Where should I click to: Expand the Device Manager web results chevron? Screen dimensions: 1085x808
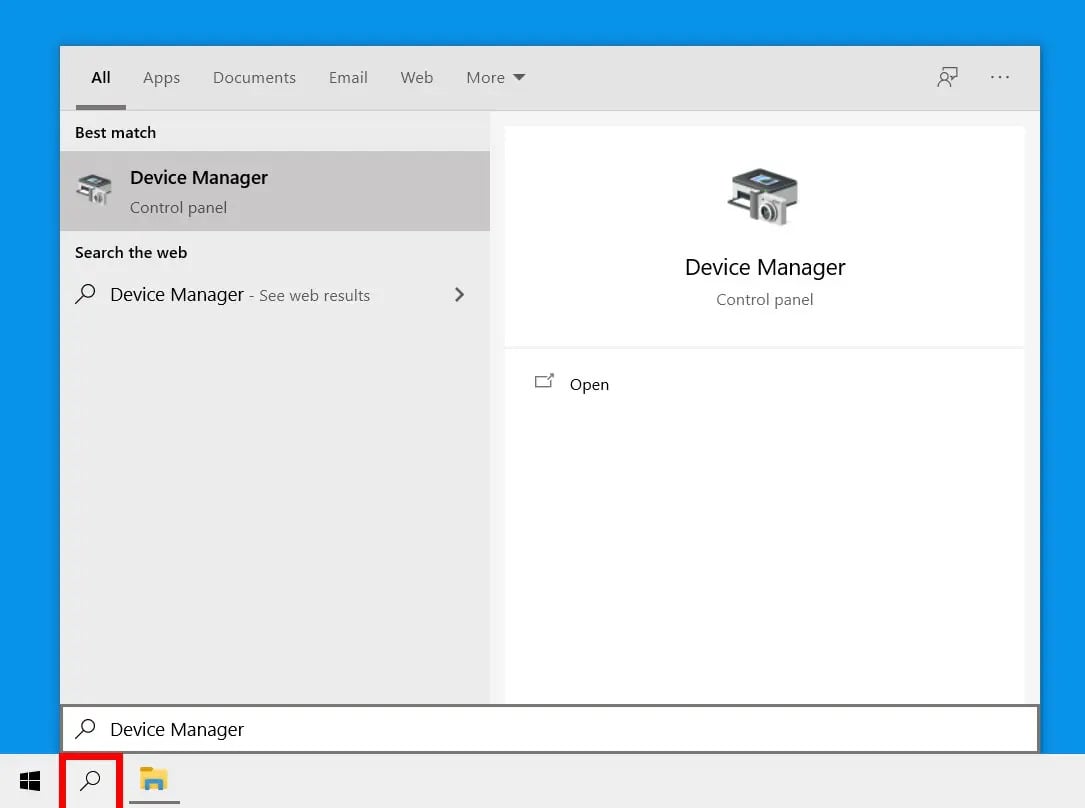tap(459, 295)
